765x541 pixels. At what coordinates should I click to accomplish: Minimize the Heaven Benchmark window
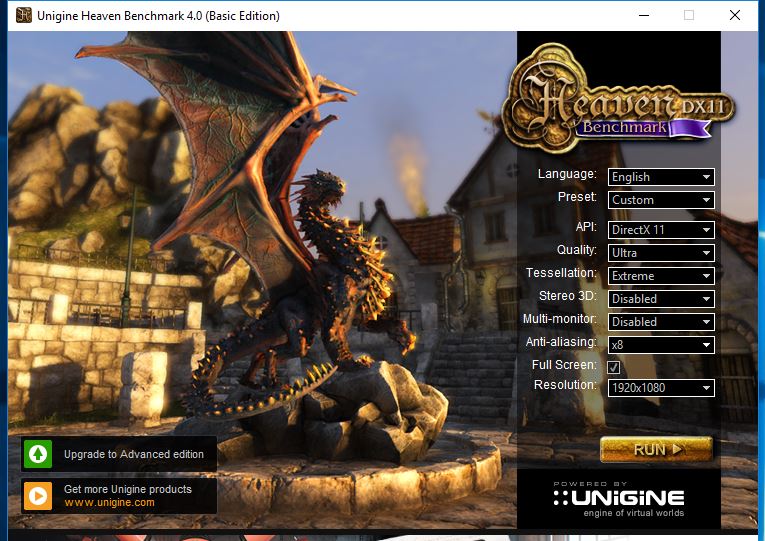[644, 16]
